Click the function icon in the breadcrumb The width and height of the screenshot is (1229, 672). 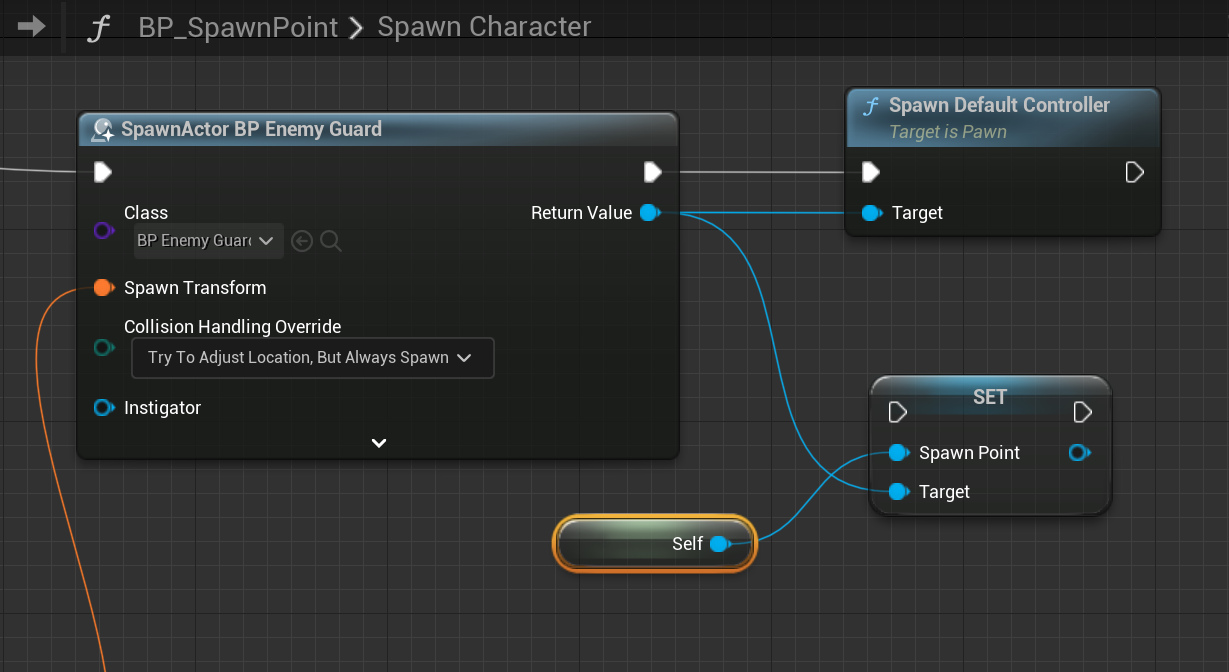(97, 28)
